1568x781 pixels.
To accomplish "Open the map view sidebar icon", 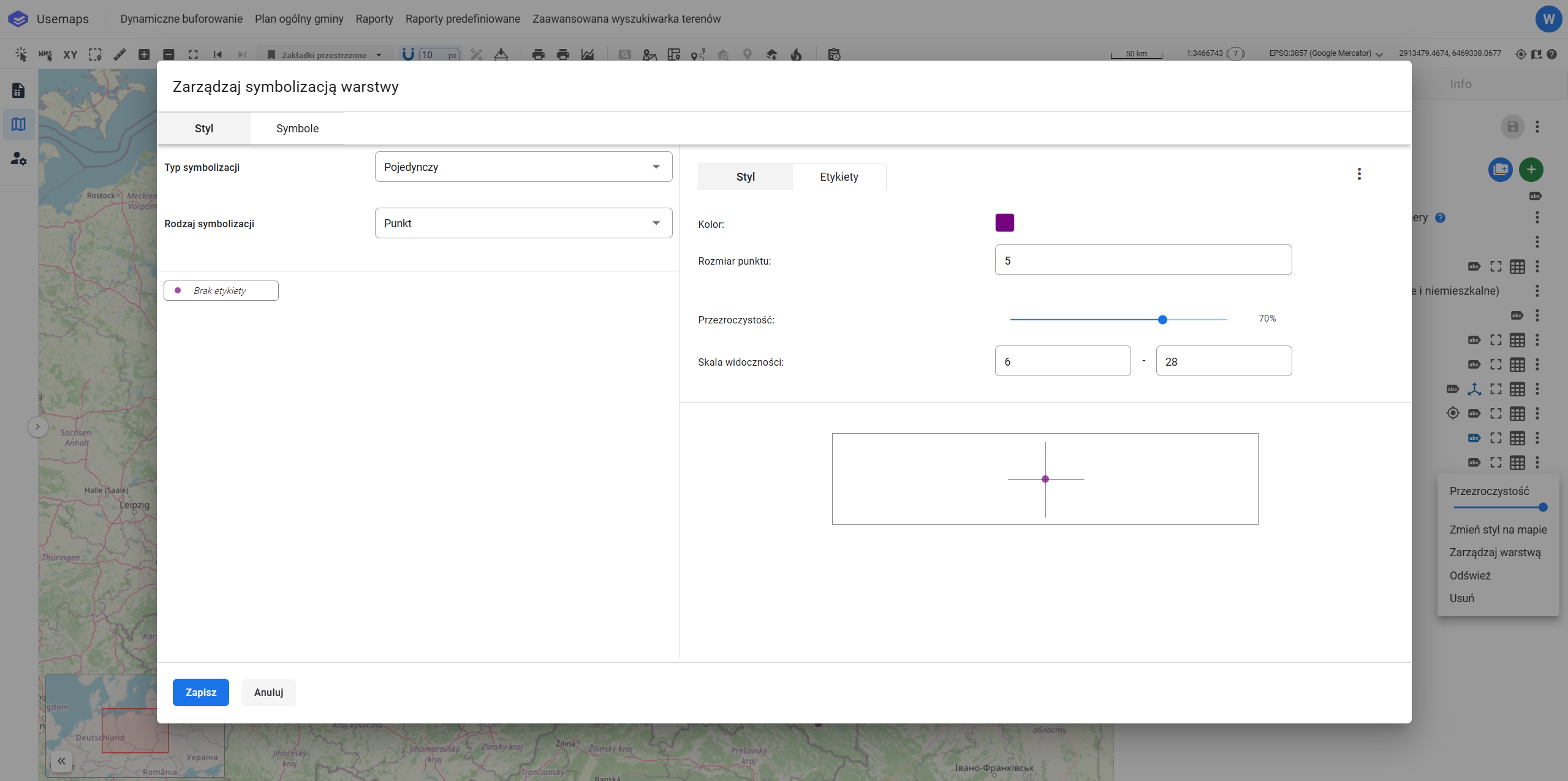I will coord(18,124).
